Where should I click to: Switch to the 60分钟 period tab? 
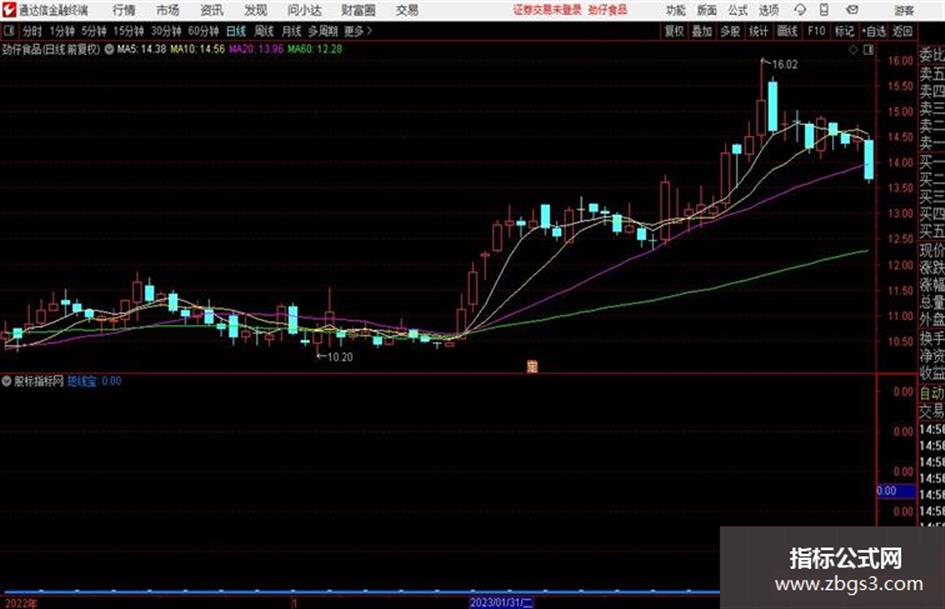(x=204, y=31)
